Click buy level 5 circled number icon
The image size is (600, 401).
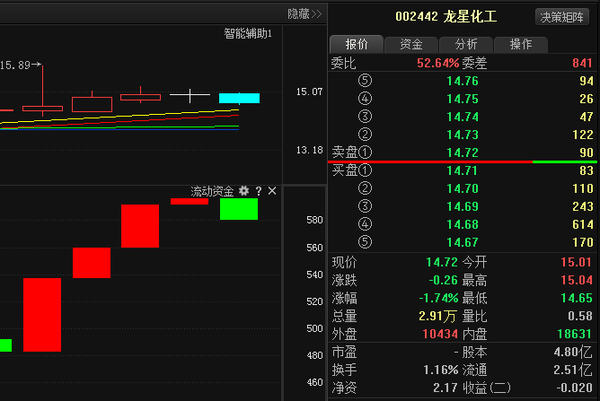coord(365,242)
